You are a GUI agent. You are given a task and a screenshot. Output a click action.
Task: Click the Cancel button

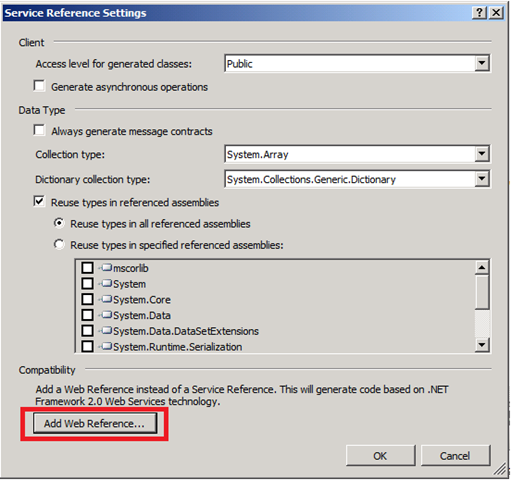click(455, 456)
